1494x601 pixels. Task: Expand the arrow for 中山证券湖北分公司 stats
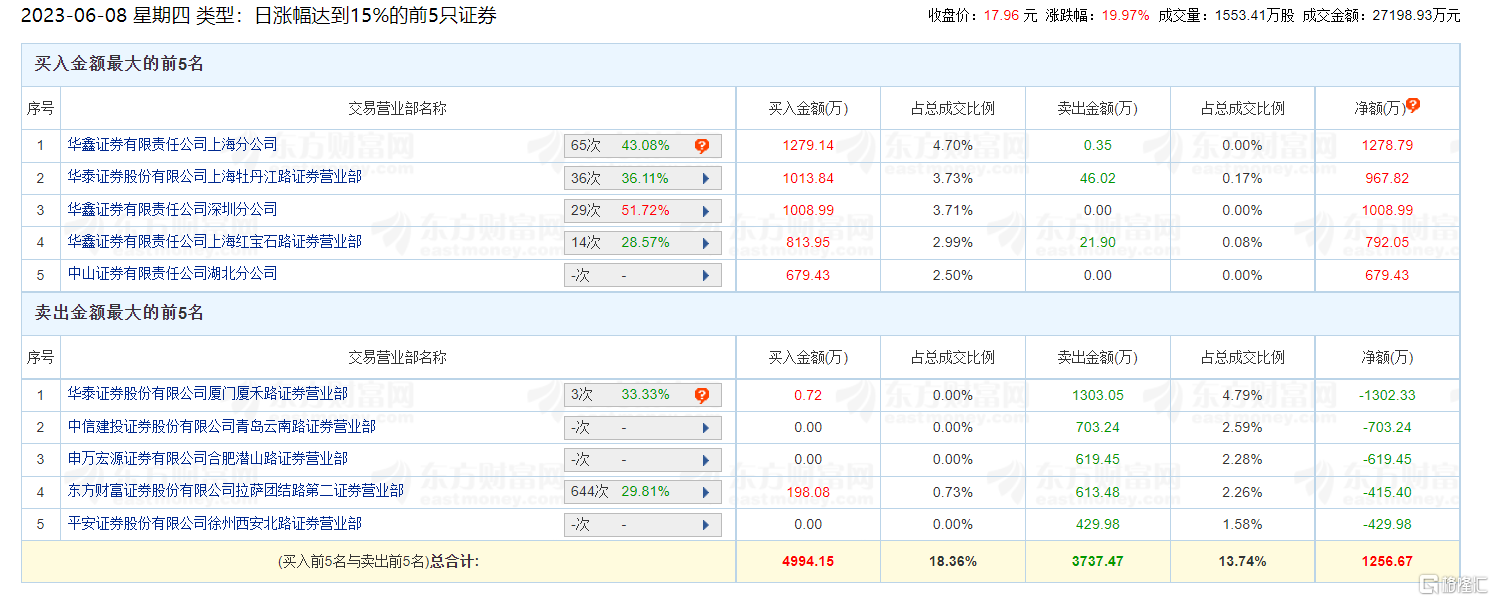click(706, 275)
